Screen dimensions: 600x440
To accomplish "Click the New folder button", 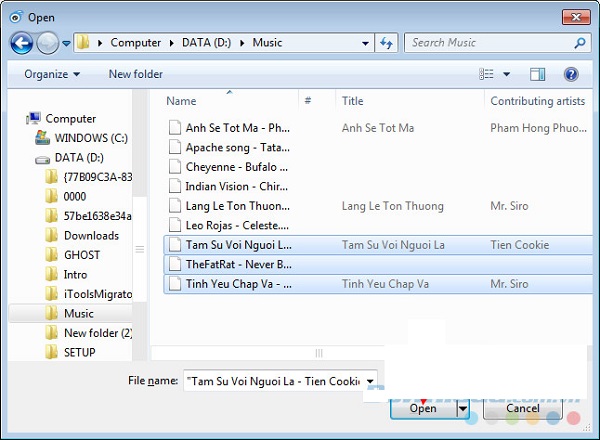I will [x=135, y=74].
